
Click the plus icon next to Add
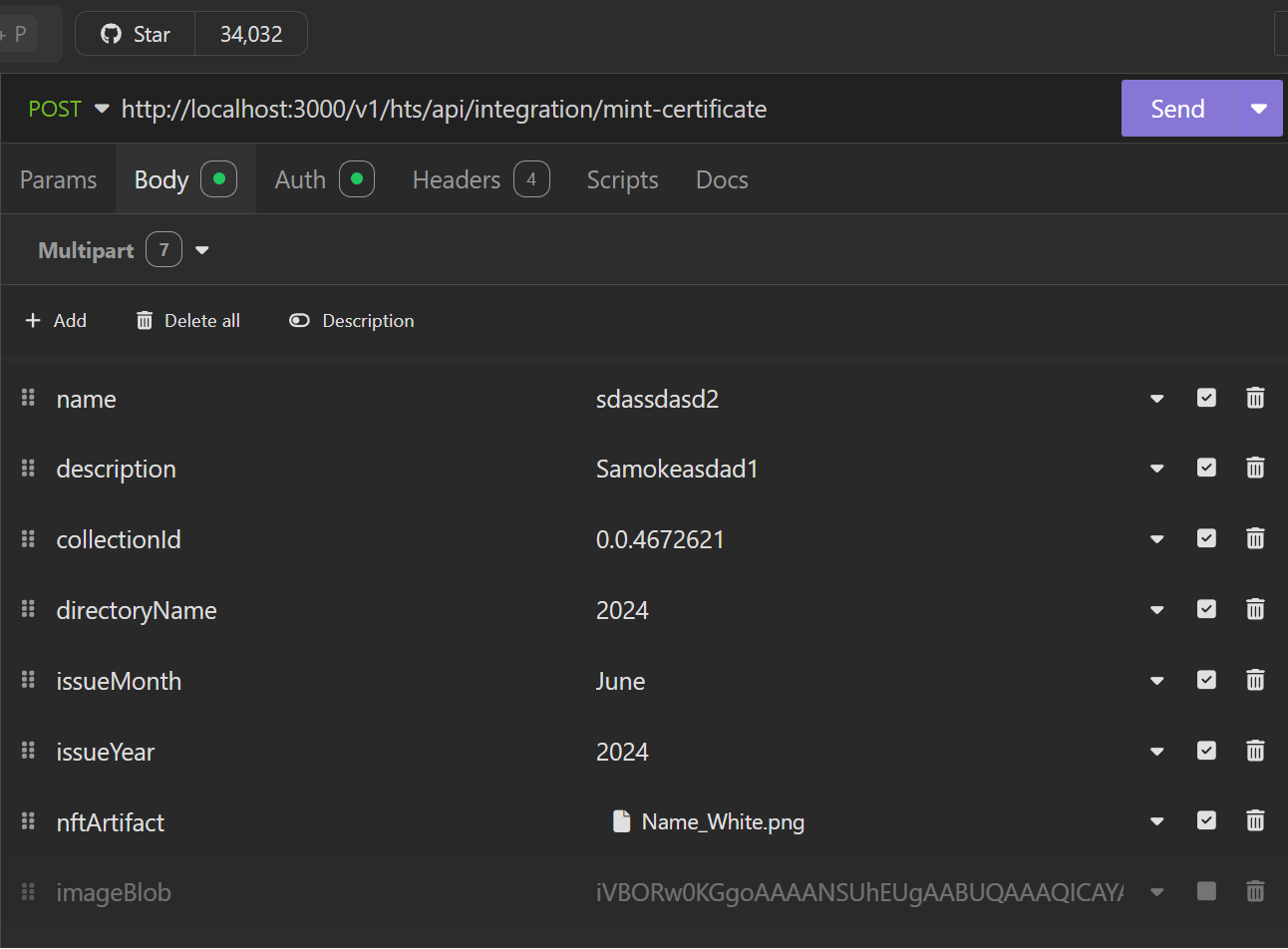click(34, 320)
